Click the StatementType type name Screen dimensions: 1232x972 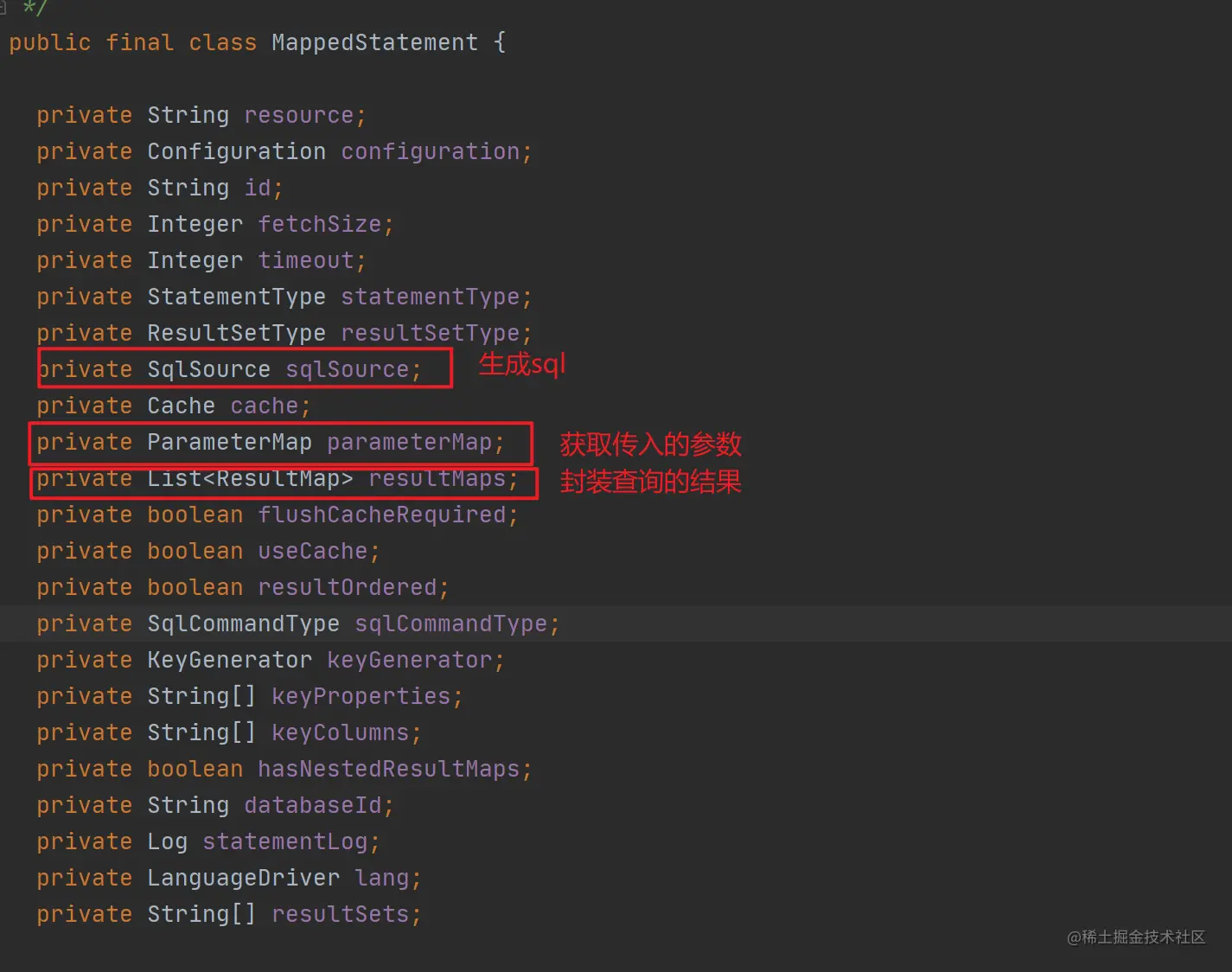coord(236,297)
